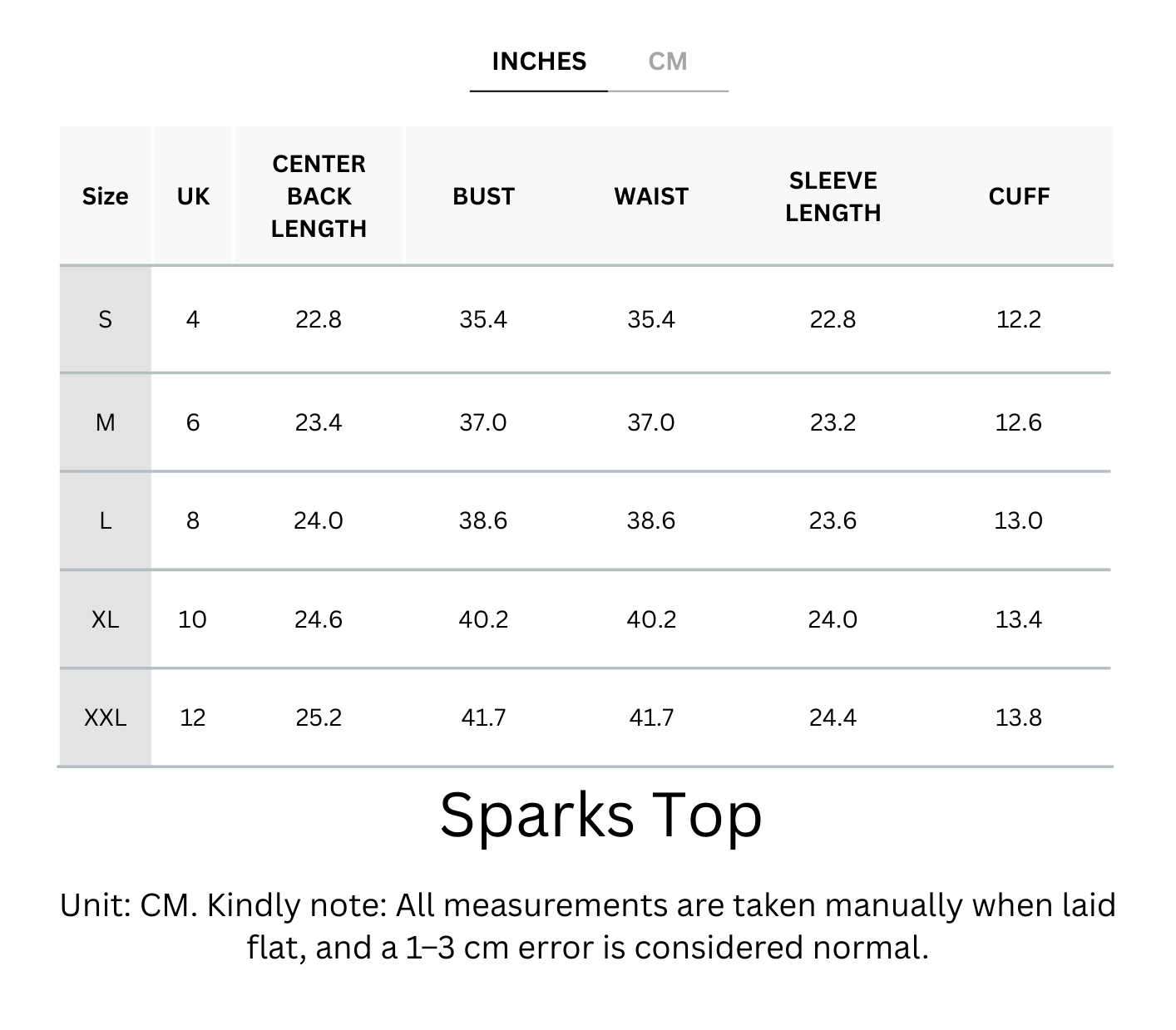The height and width of the screenshot is (1030, 1176).
Task: Click the CUFF column header
Action: (x=1019, y=197)
